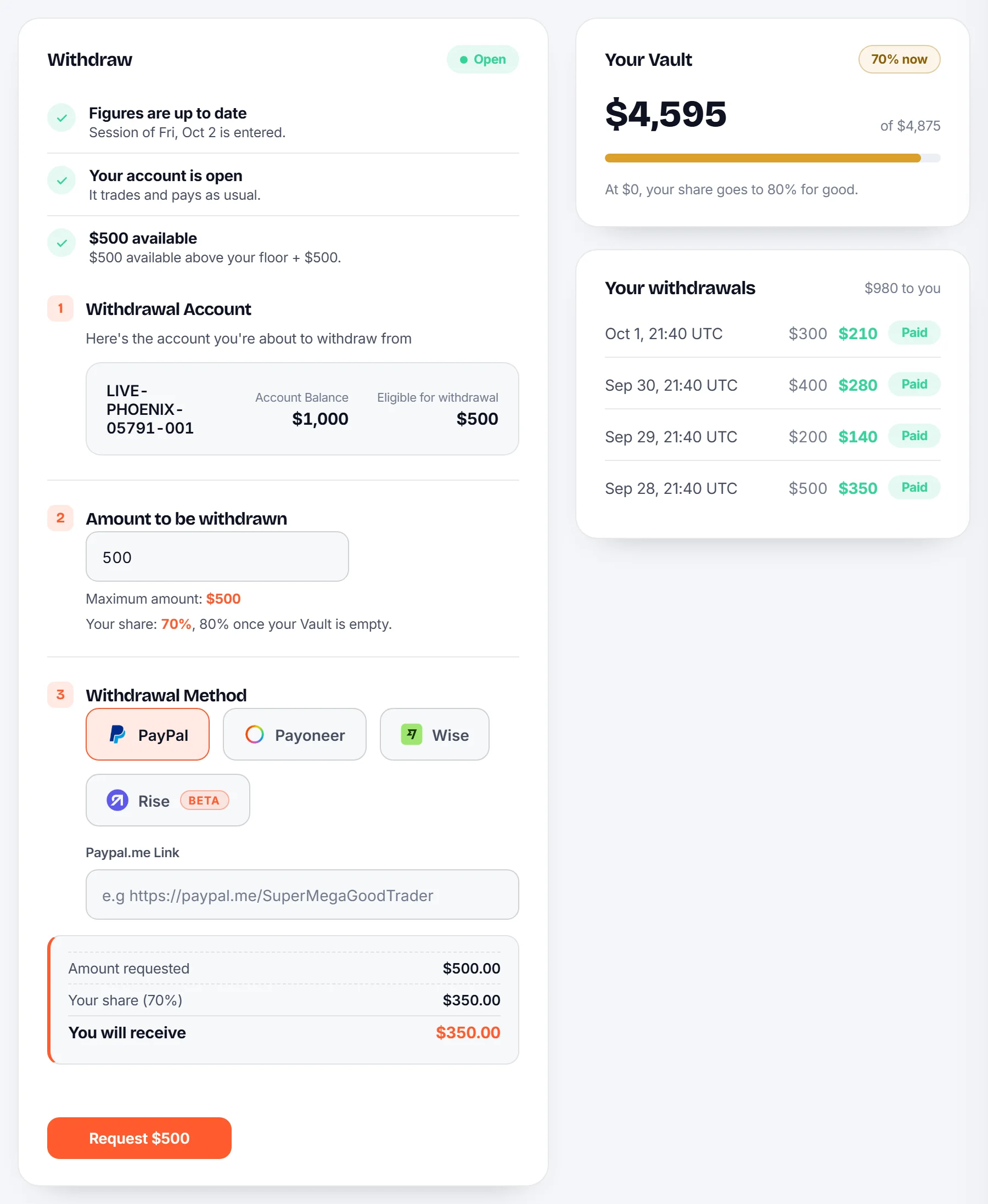
Task: Click the Sep 28, 21:40 UTC withdrawal date
Action: [671, 488]
